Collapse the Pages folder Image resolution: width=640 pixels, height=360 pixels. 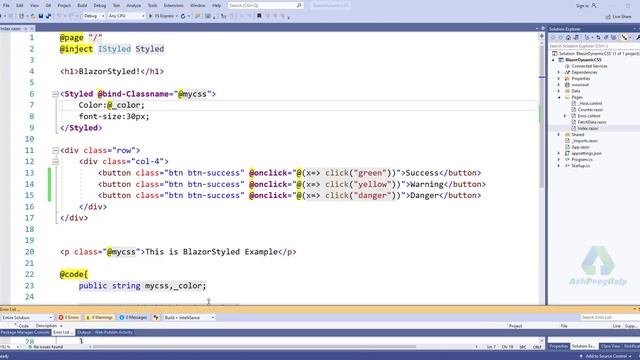(x=559, y=97)
